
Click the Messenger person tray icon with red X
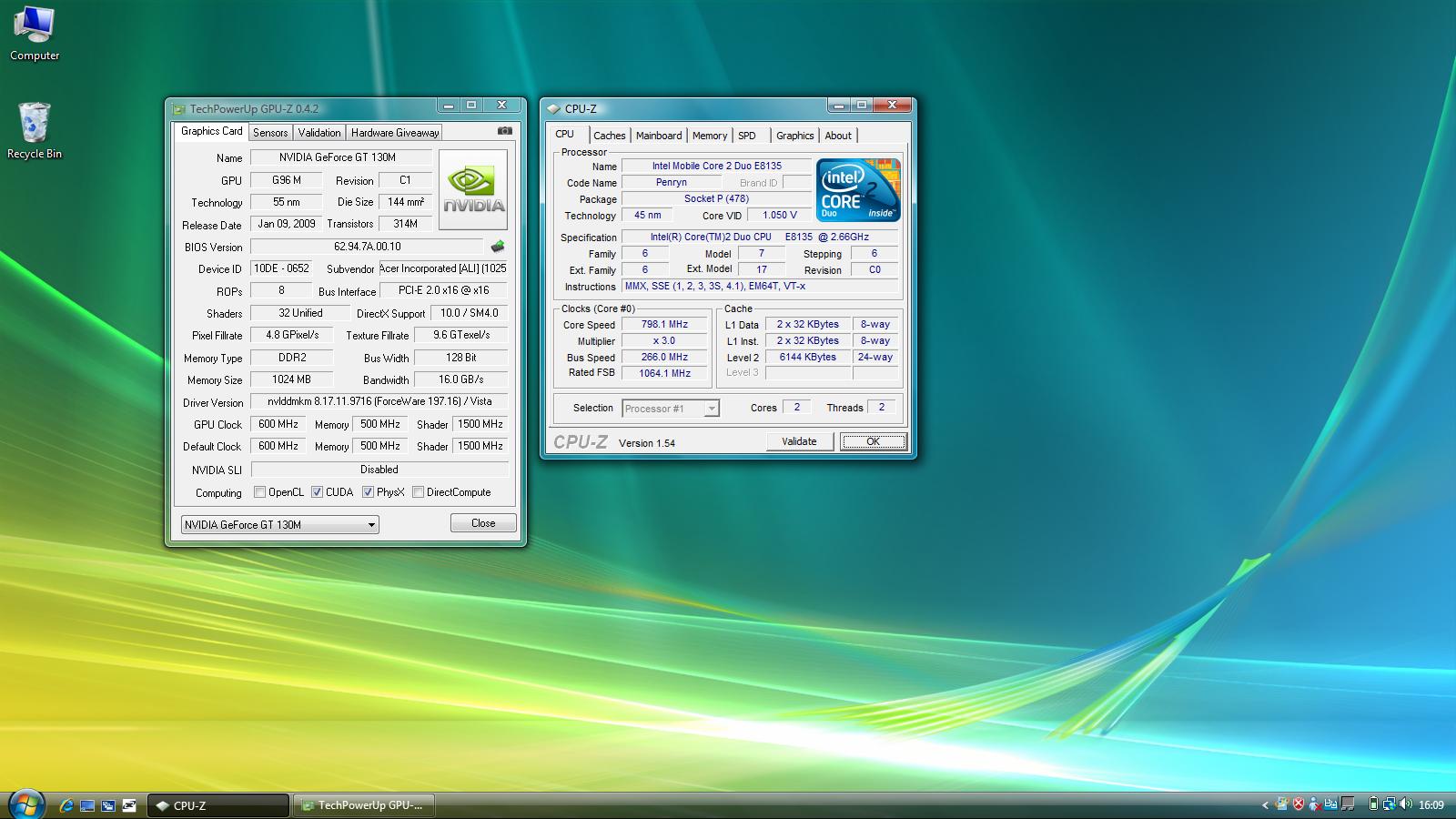point(1315,804)
